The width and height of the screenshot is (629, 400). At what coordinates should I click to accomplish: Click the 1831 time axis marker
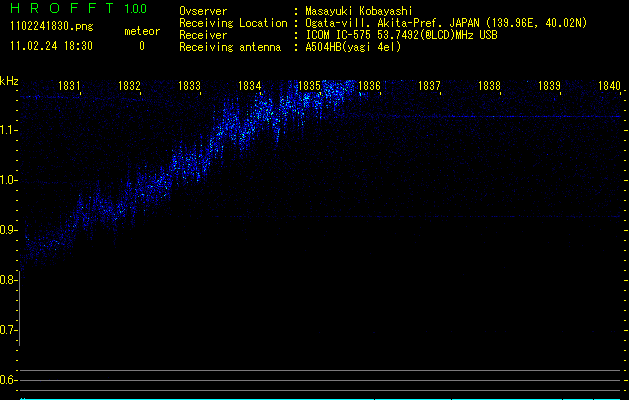69,86
